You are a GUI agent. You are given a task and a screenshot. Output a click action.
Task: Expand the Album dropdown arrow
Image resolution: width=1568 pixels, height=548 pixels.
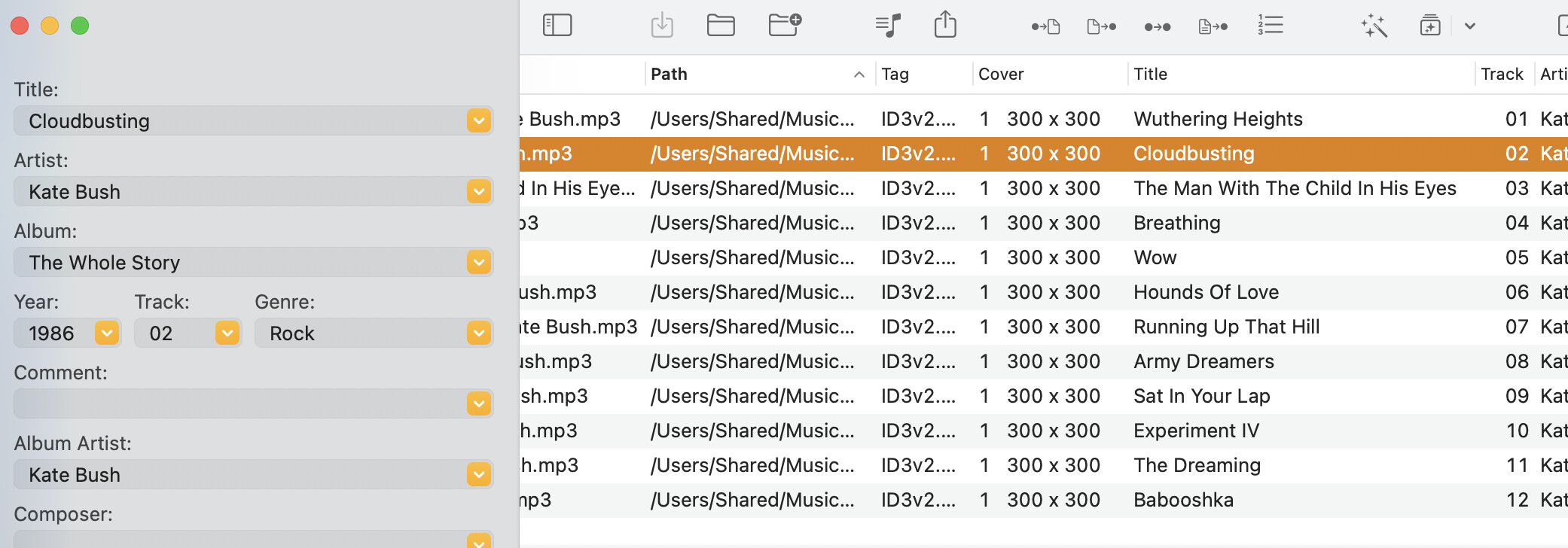478,262
